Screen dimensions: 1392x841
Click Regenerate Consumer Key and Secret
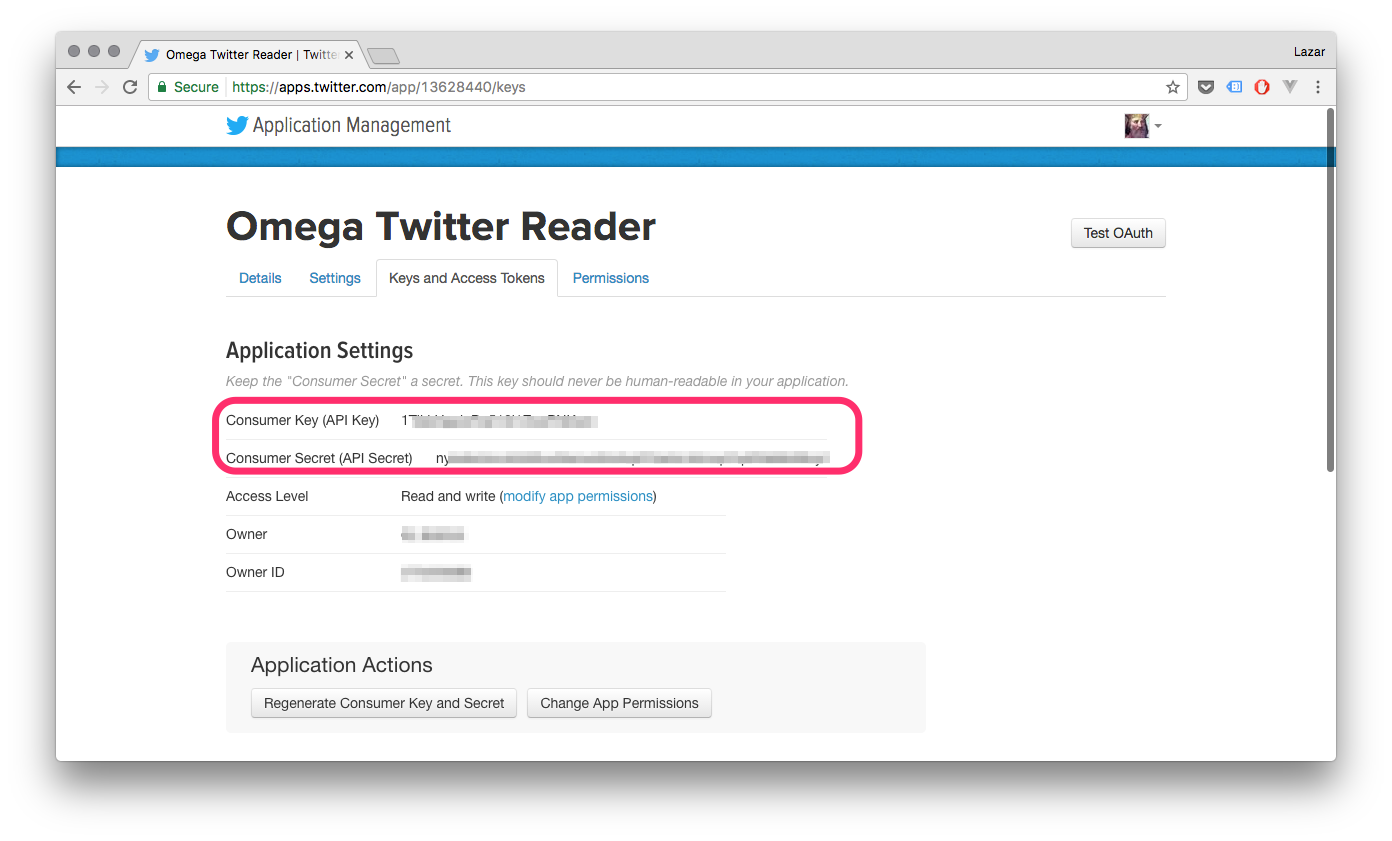pyautogui.click(x=384, y=703)
